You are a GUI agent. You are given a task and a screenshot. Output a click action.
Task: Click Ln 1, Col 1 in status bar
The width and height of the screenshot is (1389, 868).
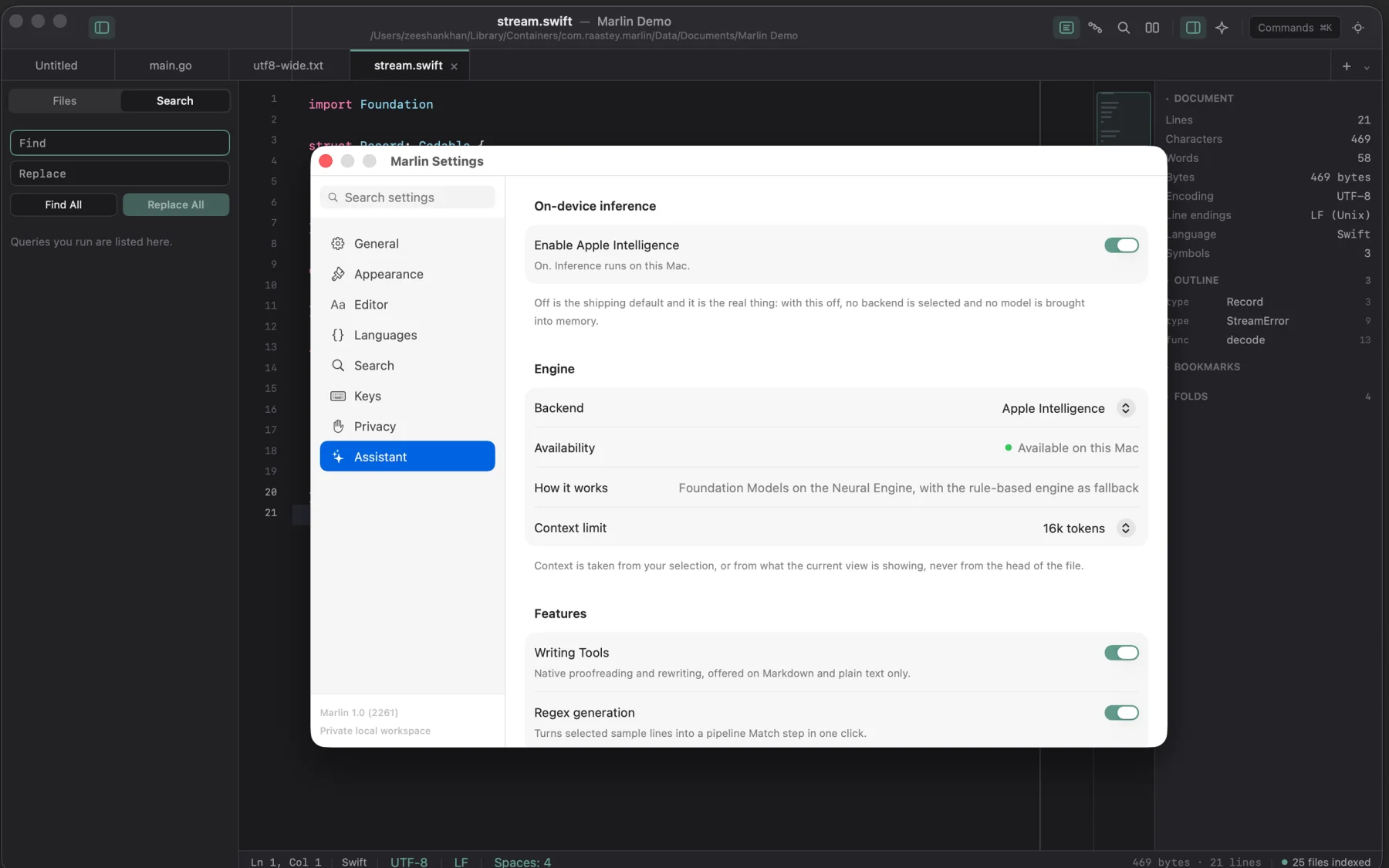click(x=286, y=862)
